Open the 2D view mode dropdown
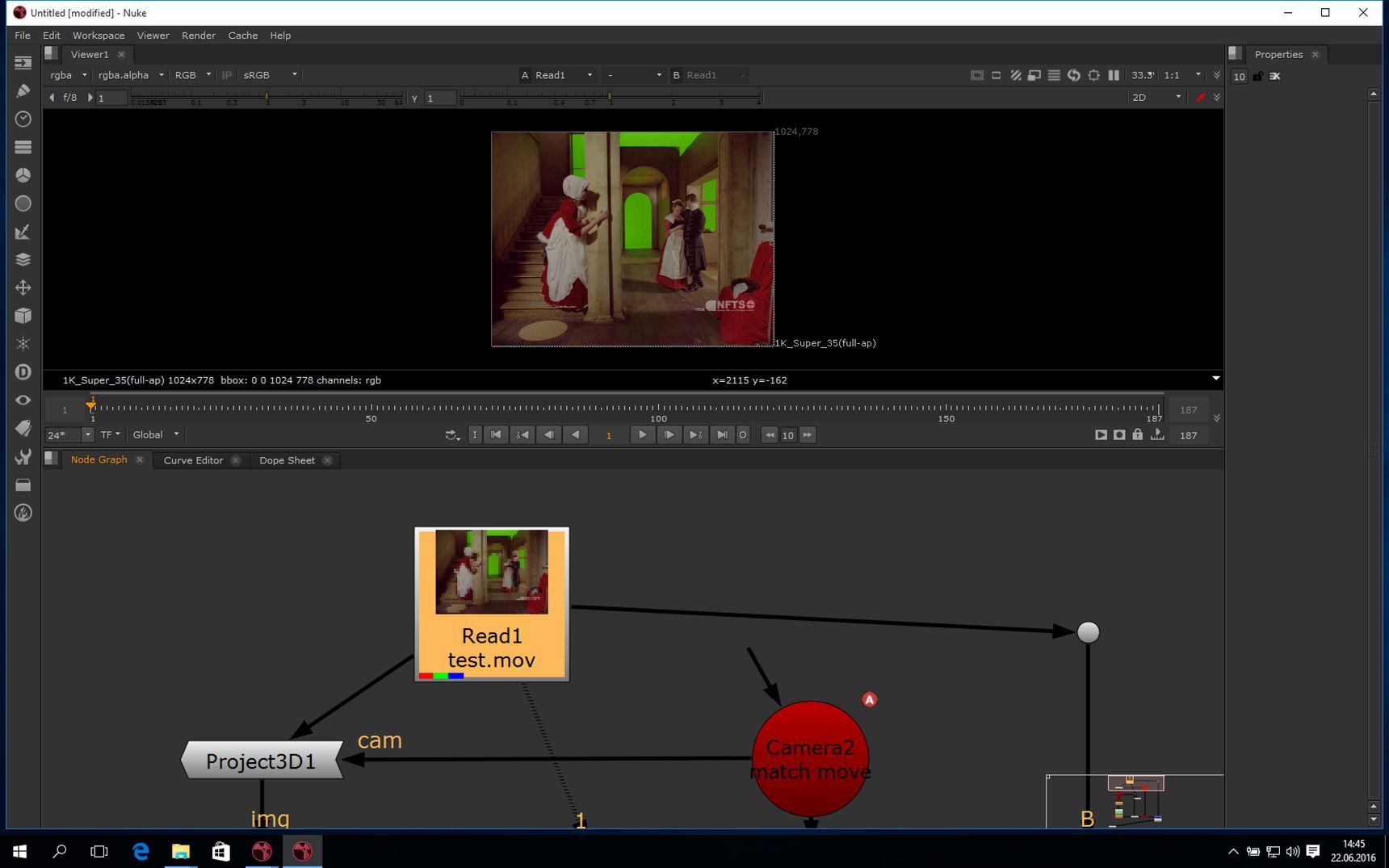This screenshot has height=868, width=1389. 1156,98
